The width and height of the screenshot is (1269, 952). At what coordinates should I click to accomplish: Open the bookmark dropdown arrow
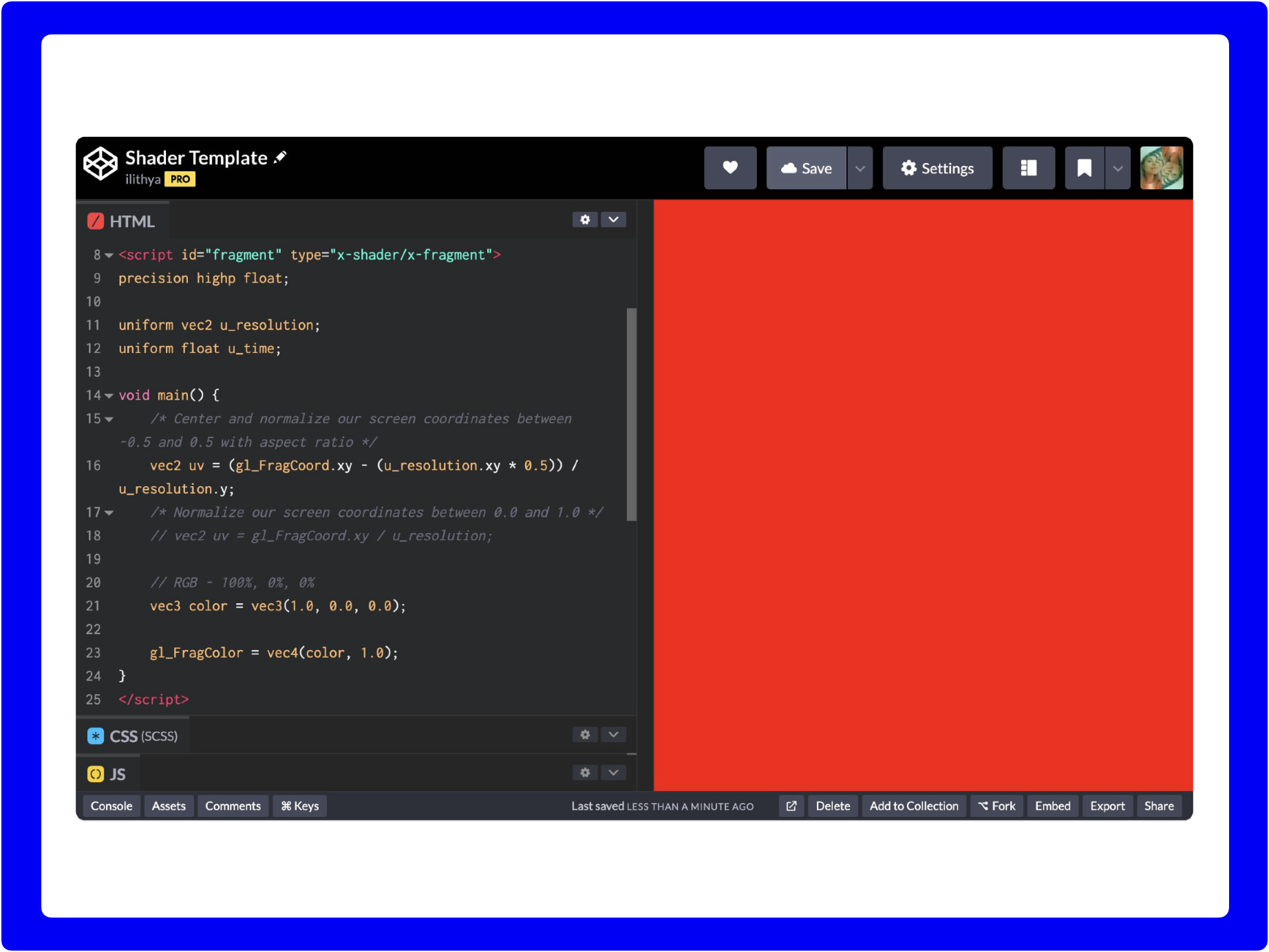click(x=1118, y=168)
